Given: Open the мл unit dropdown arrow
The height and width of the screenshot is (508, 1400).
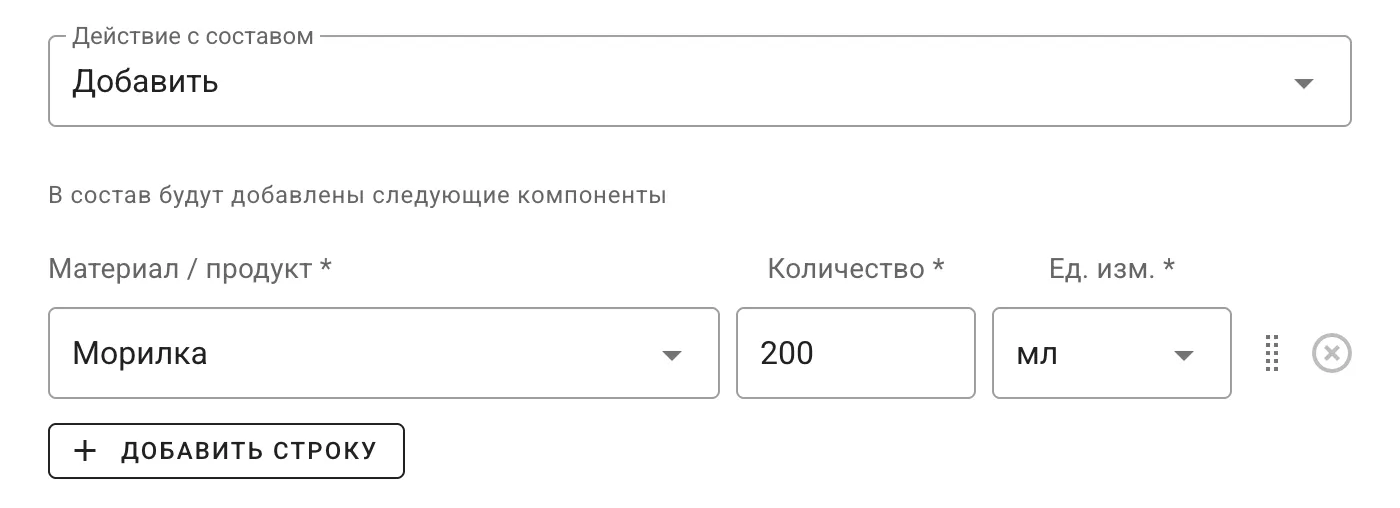Looking at the screenshot, I should pos(1184,355).
